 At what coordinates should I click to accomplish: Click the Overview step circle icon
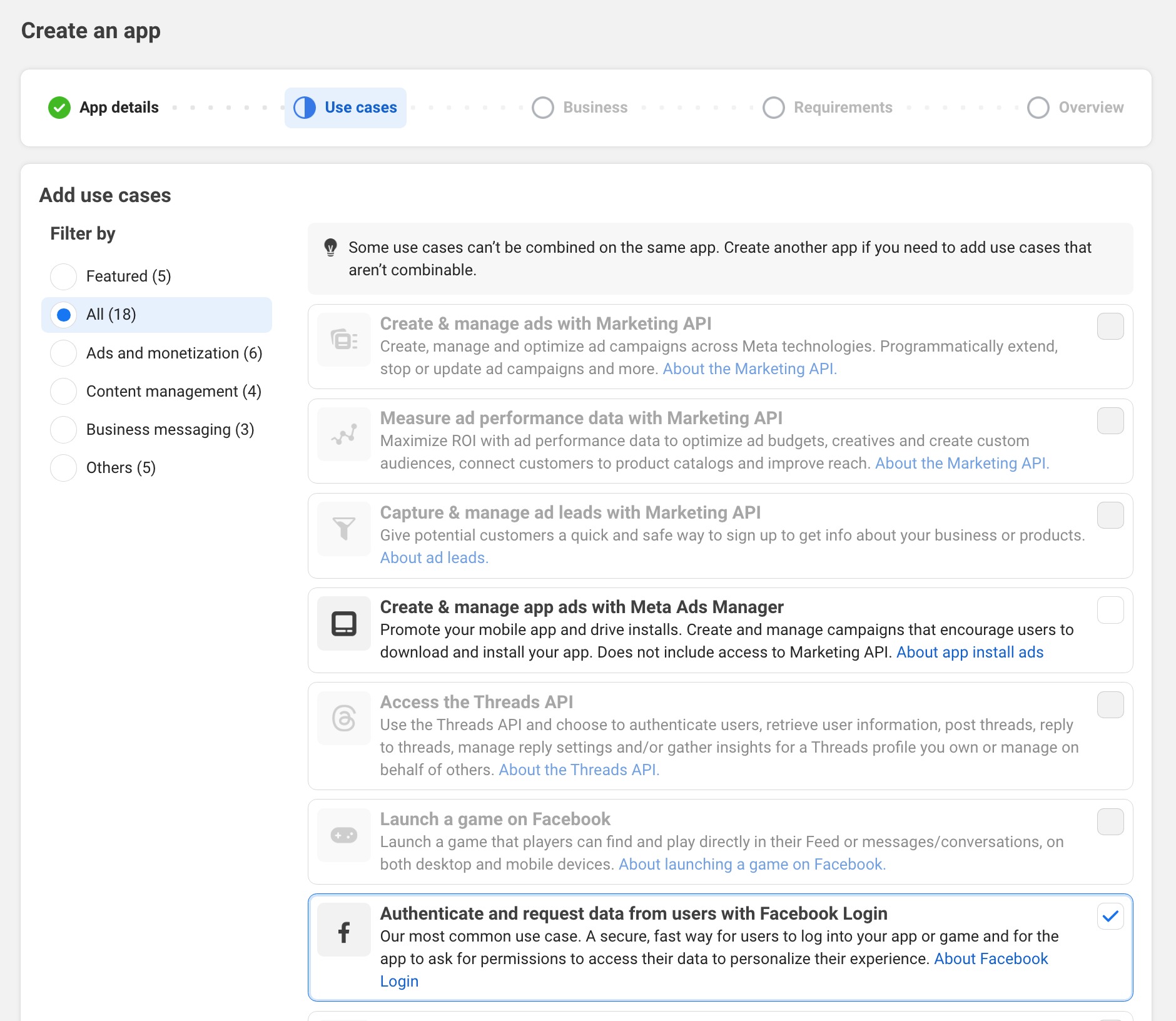click(1038, 108)
